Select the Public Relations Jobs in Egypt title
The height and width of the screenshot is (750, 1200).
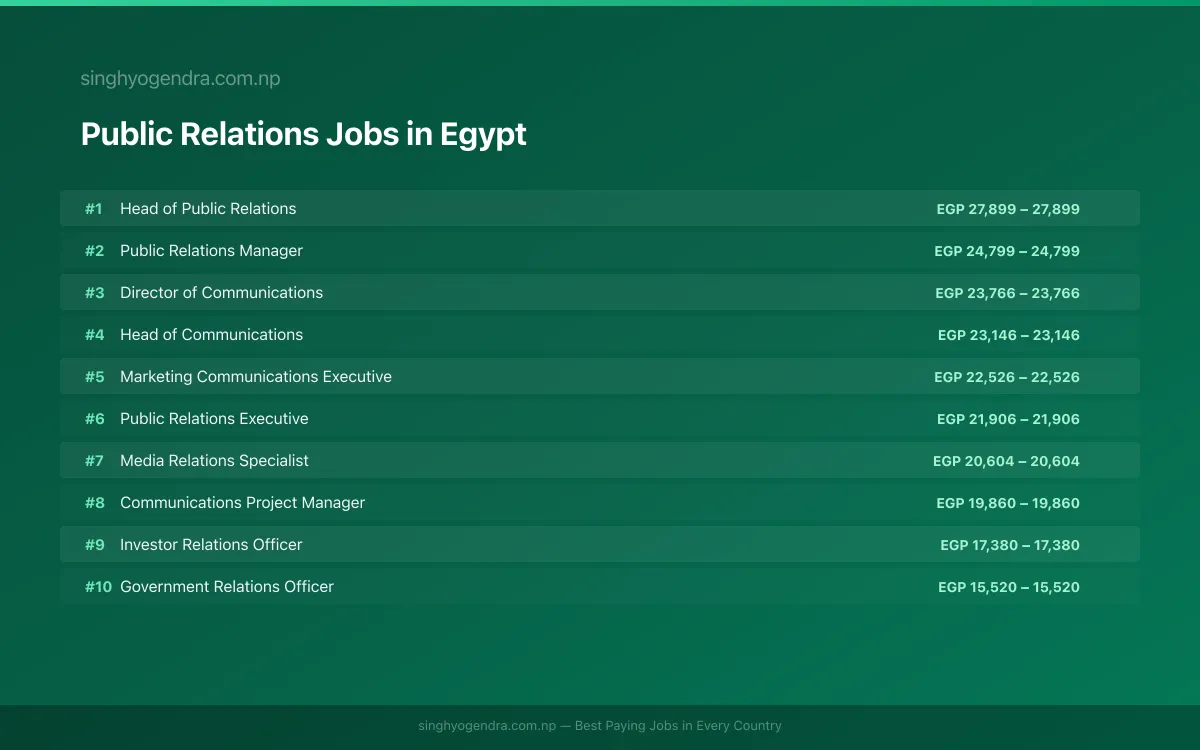click(303, 135)
